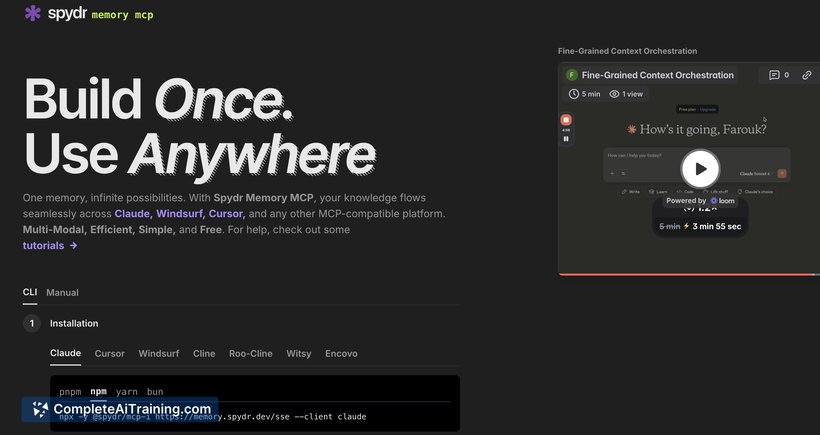Click the 3 min 55 sec speed label
The image size is (820, 435).
716,226
